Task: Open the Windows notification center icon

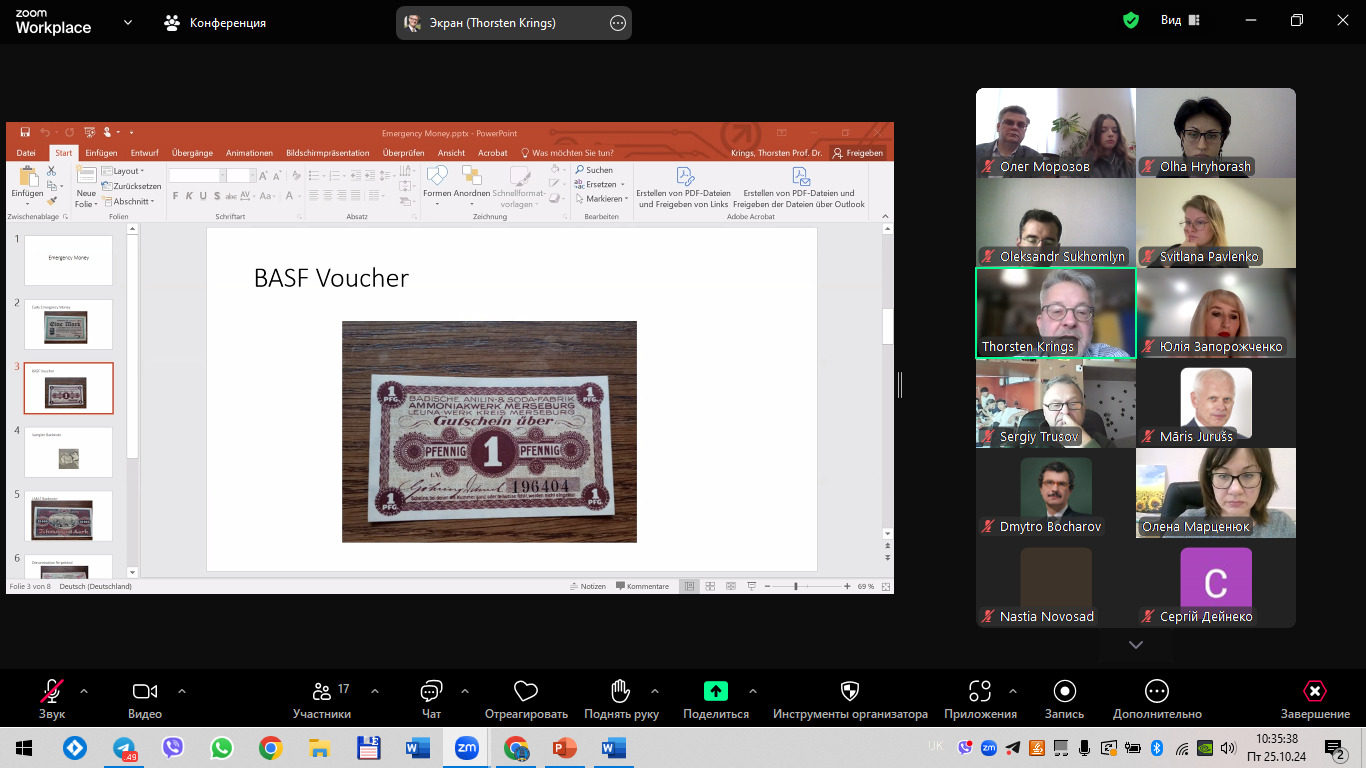Action: pyautogui.click(x=1335, y=747)
